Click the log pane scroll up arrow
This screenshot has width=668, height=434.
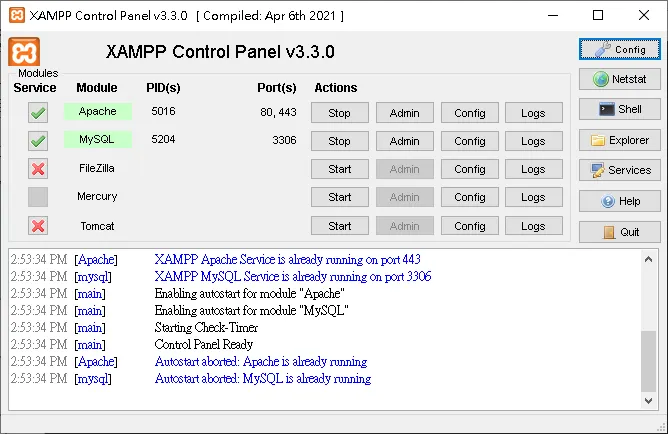pos(648,259)
